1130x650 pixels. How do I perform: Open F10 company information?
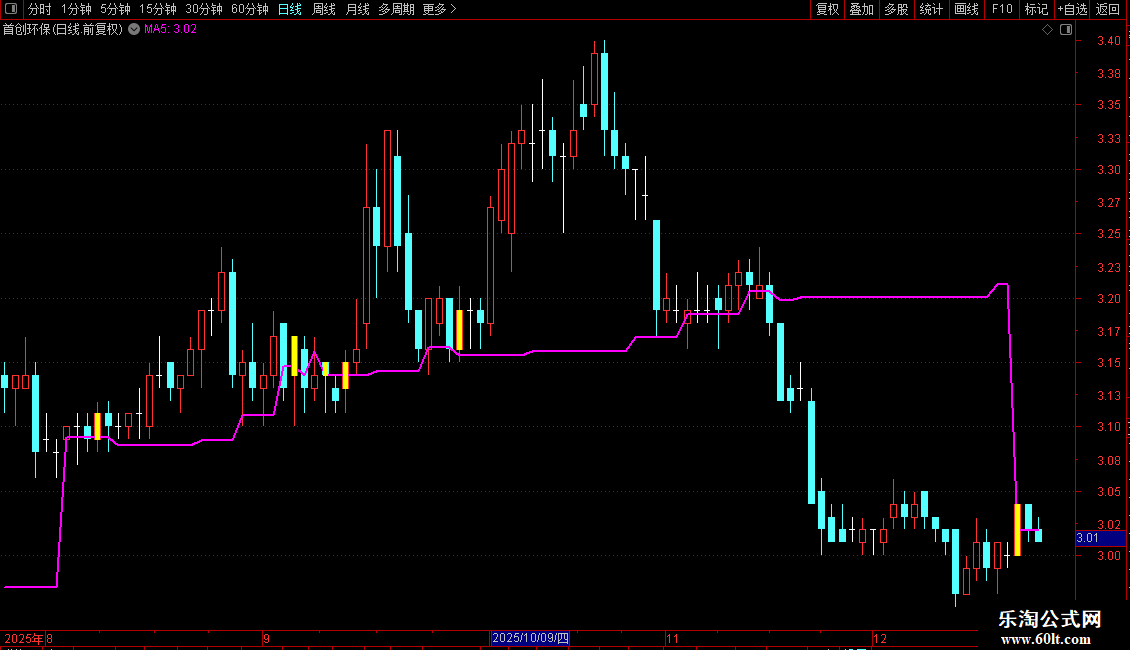tap(1002, 9)
